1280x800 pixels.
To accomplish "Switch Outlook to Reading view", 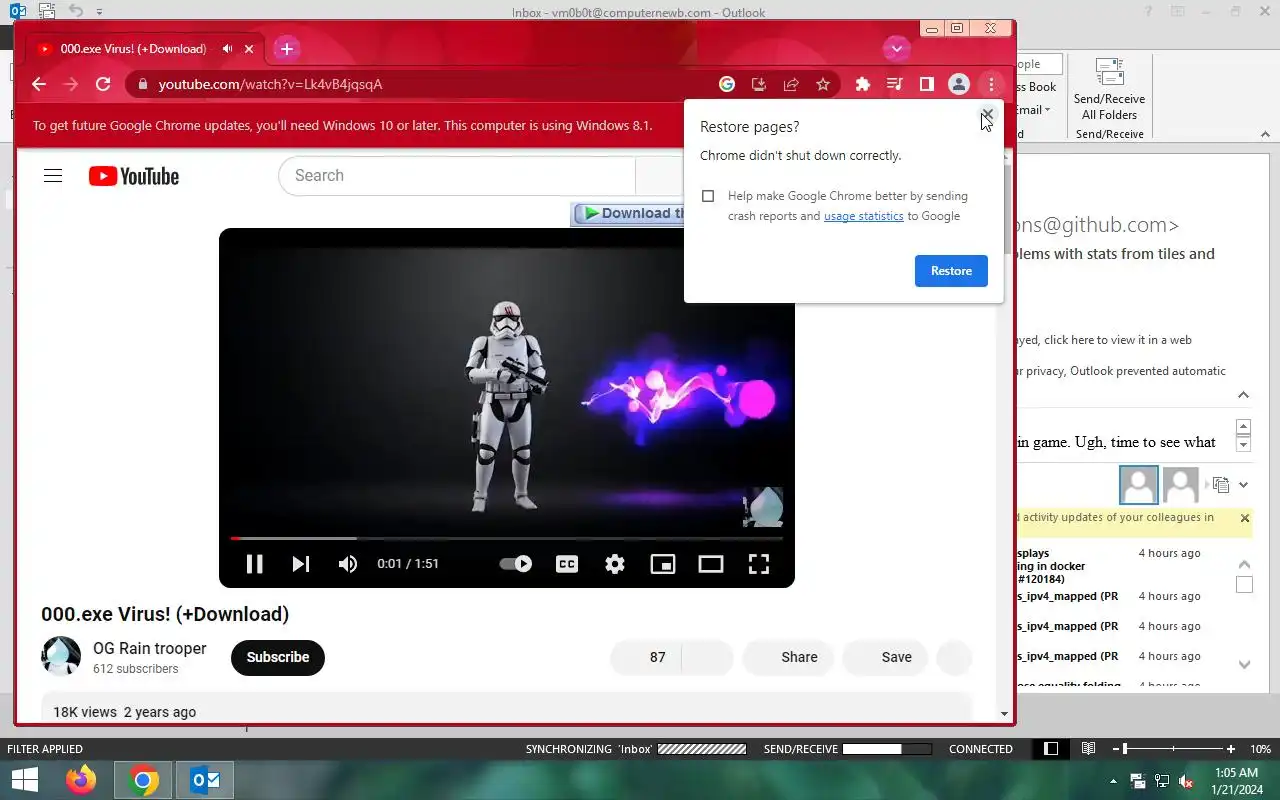I will pos(1088,749).
